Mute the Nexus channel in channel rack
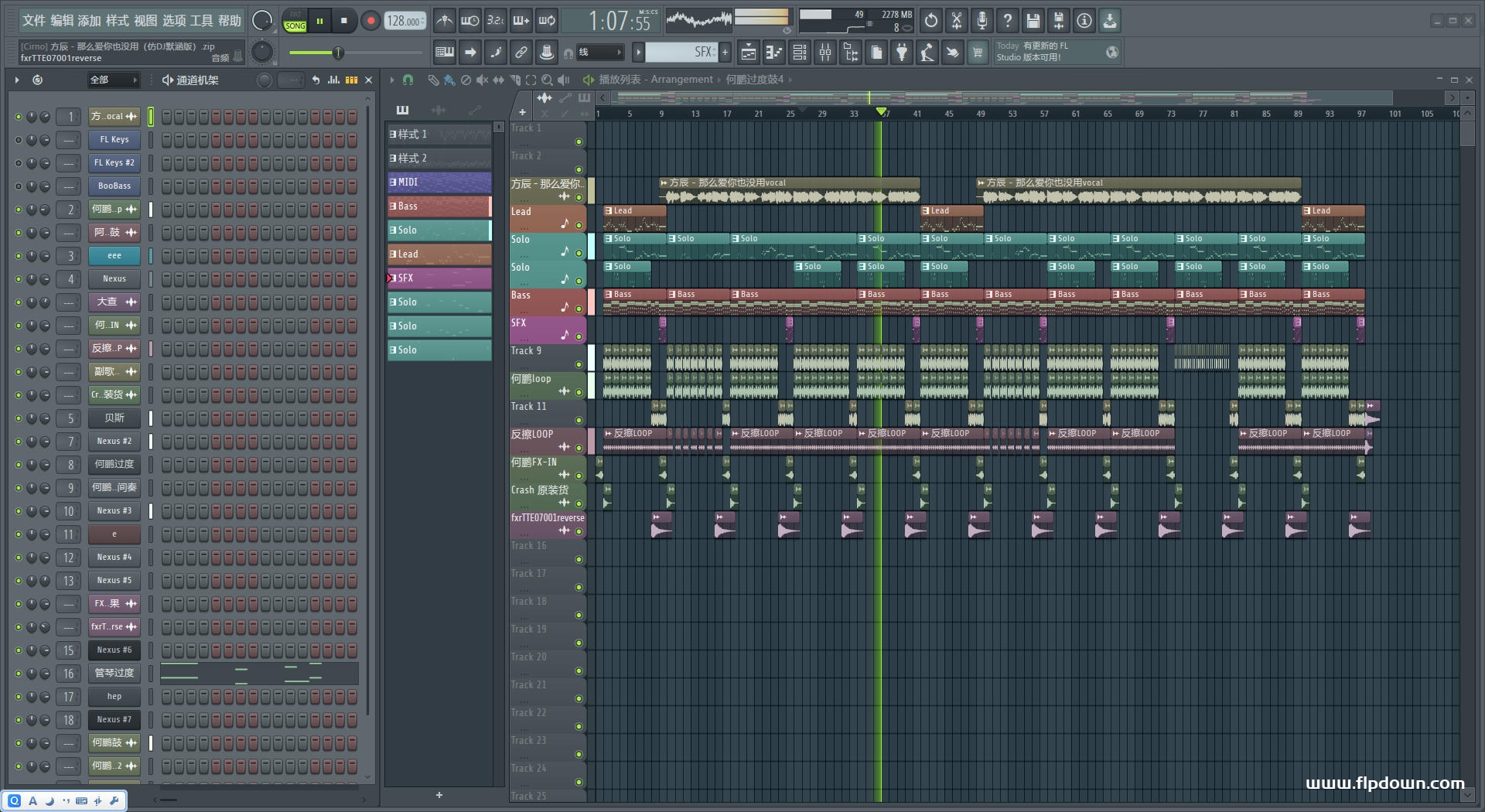This screenshot has height=812, width=1485. click(19, 279)
